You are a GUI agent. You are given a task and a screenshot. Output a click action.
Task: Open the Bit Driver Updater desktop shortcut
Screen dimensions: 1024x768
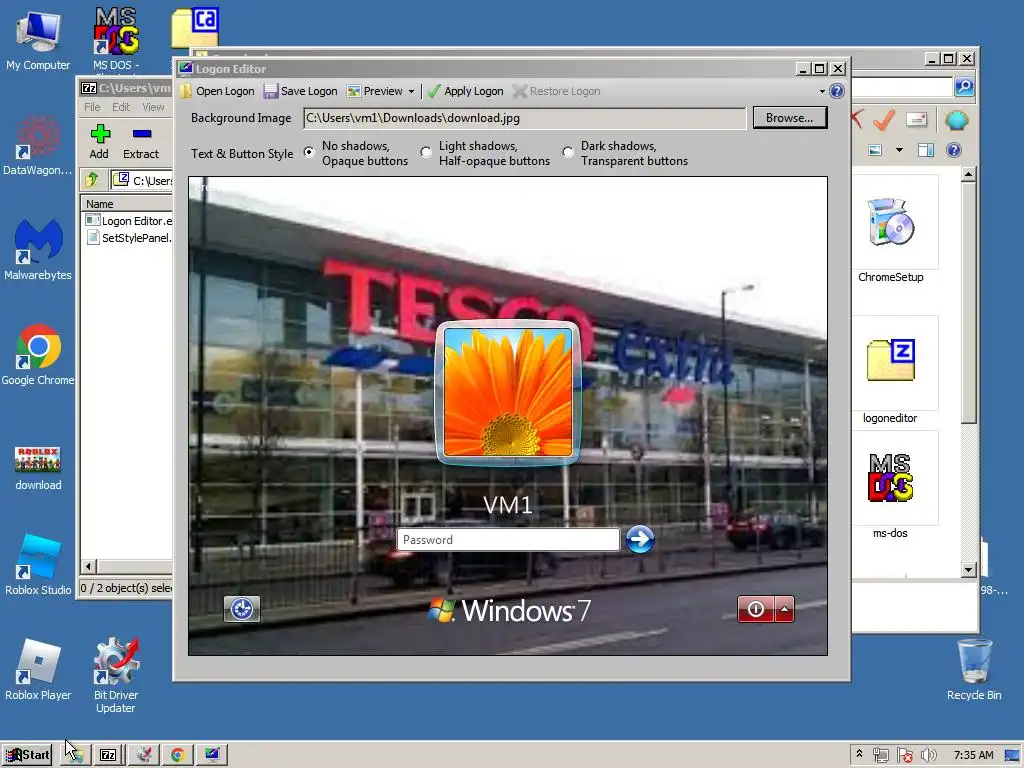[x=116, y=675]
